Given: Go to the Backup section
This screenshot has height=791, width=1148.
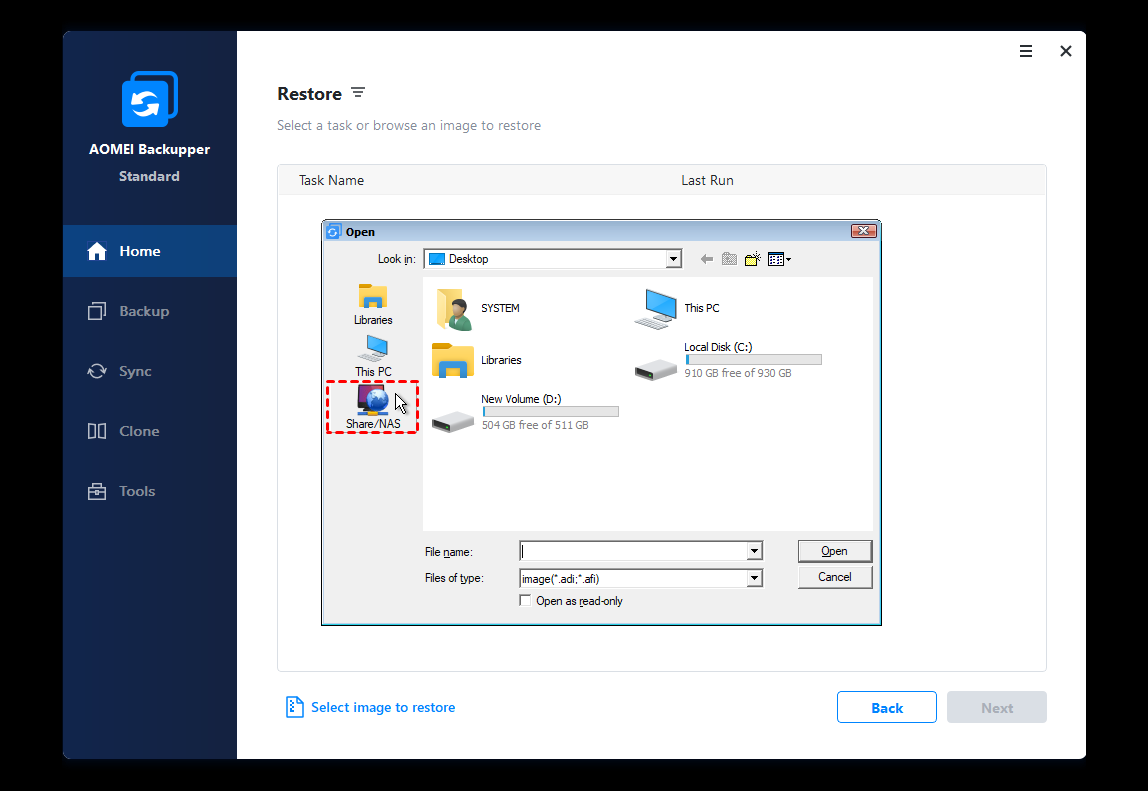Looking at the screenshot, I should 150,311.
